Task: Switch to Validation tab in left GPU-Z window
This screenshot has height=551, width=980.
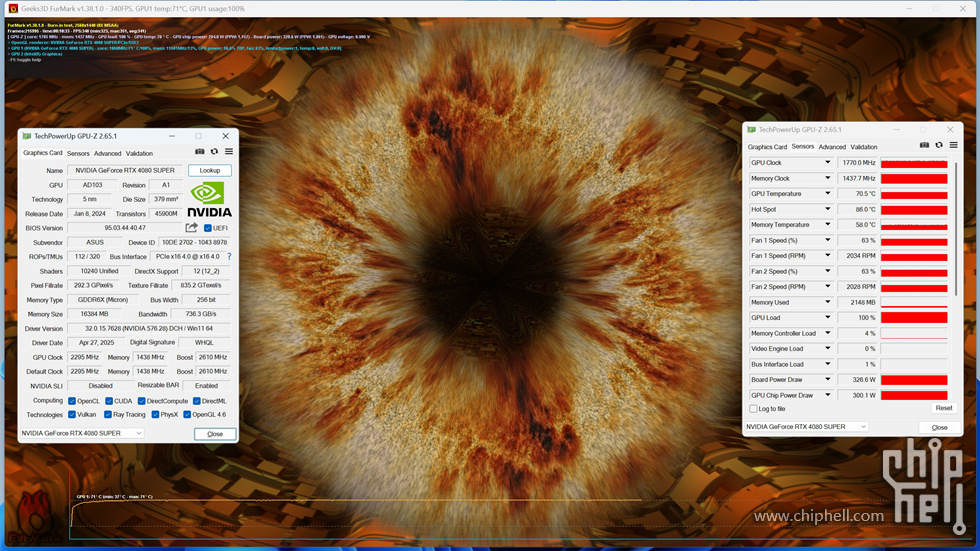Action: 139,153
